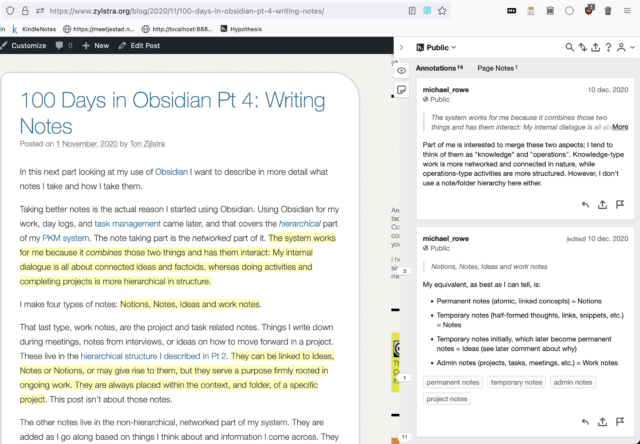Click the tracking protection shield icon
The height and width of the screenshot is (444, 640).
[x=10, y=11]
